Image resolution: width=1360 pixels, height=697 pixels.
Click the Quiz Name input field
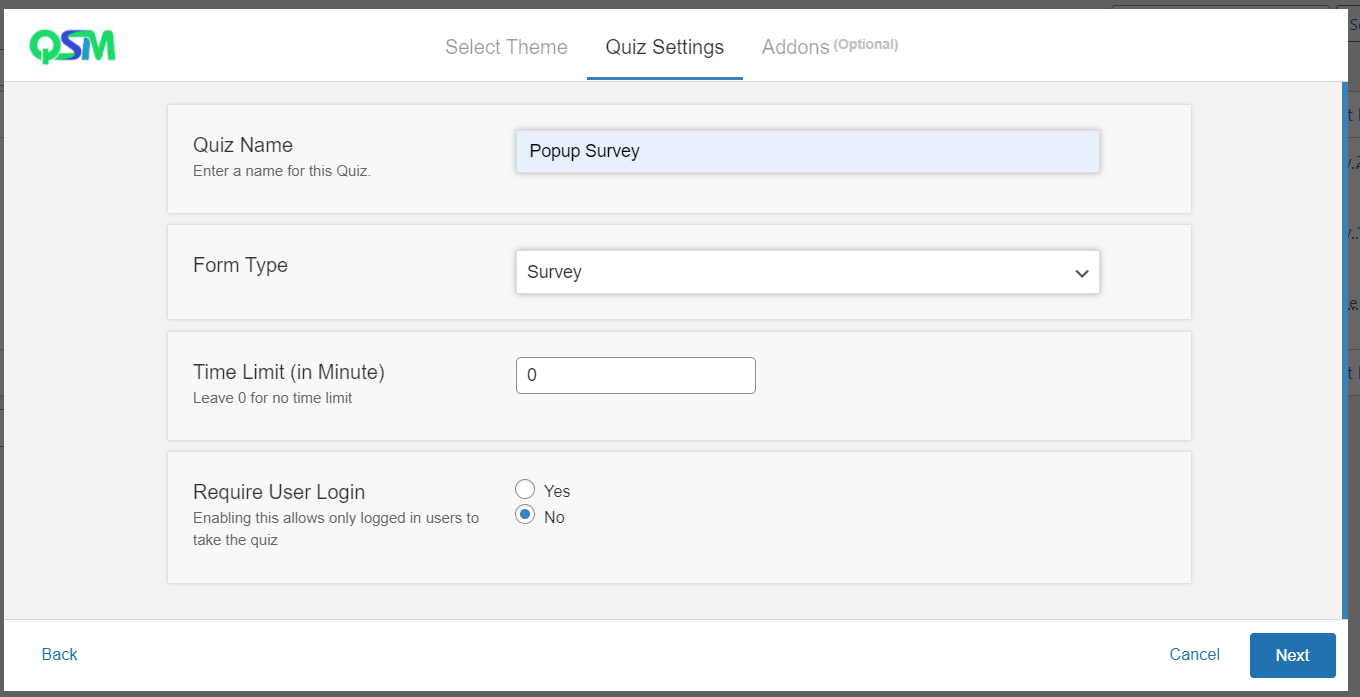click(808, 151)
